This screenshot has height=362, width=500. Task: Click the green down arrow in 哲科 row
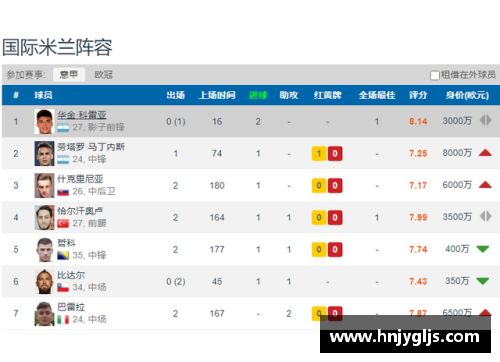483,249
